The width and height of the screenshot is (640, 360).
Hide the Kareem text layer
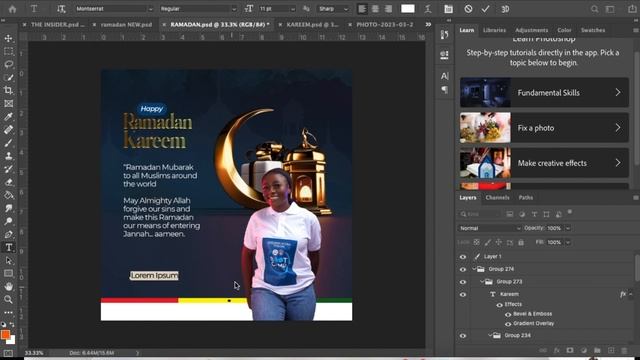pos(463,295)
